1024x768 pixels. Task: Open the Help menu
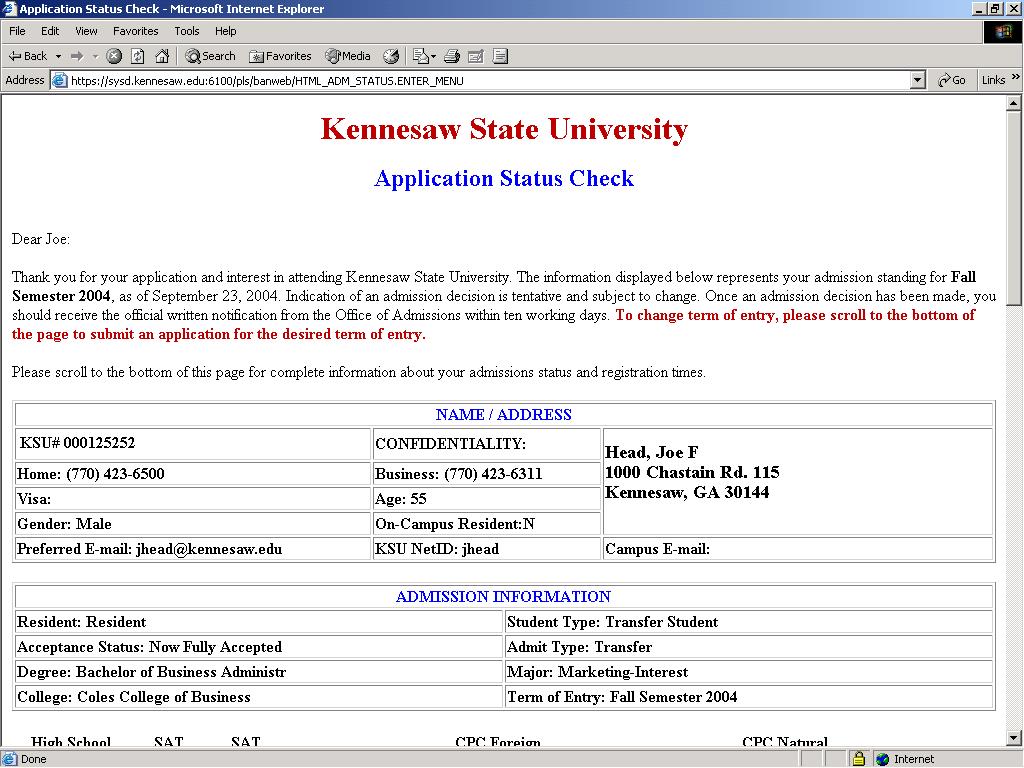pos(225,31)
